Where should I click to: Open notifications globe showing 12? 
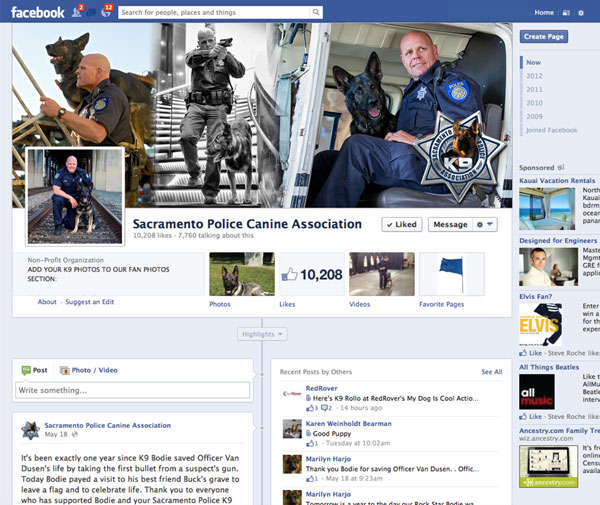pyautogui.click(x=107, y=11)
